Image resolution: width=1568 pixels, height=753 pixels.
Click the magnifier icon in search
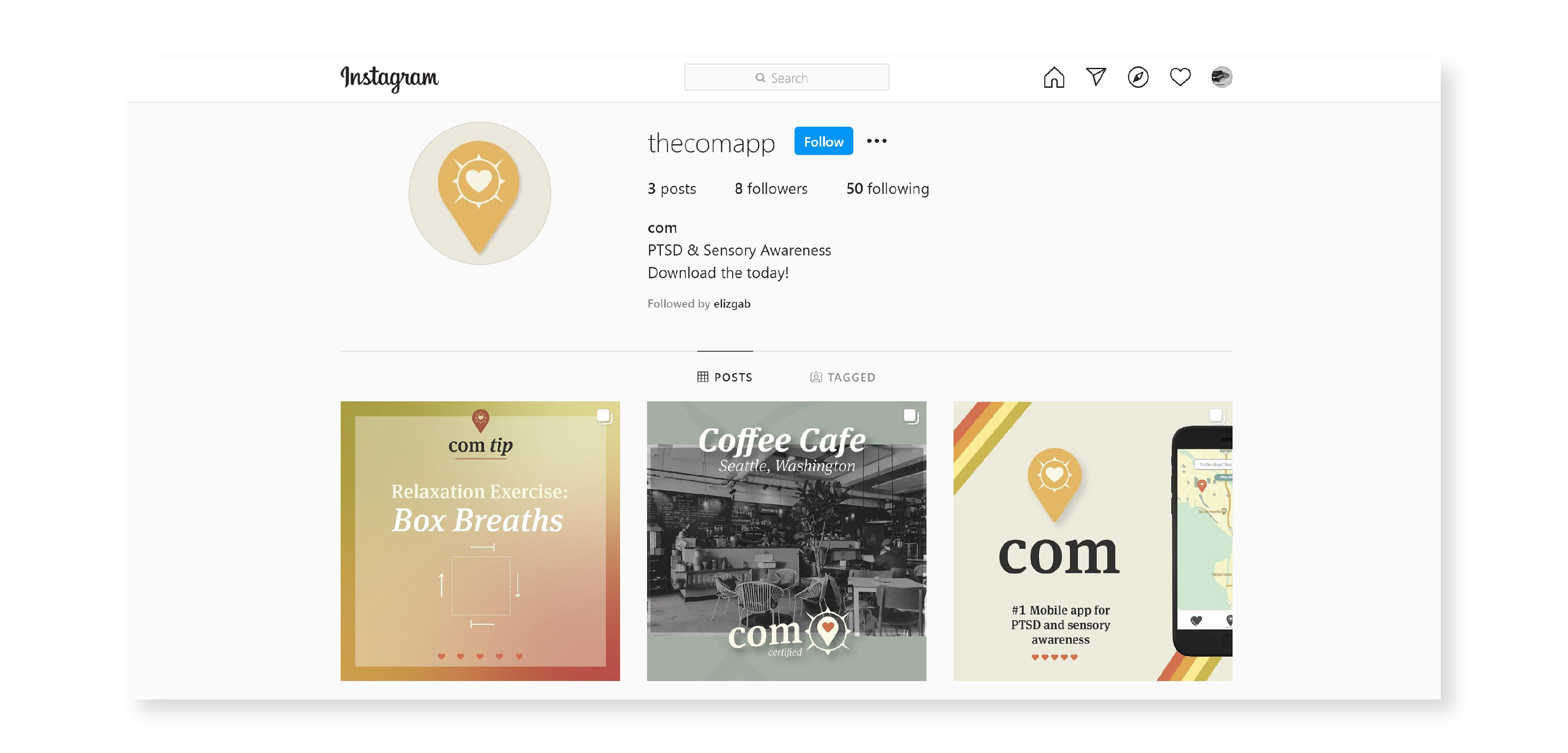pos(760,78)
